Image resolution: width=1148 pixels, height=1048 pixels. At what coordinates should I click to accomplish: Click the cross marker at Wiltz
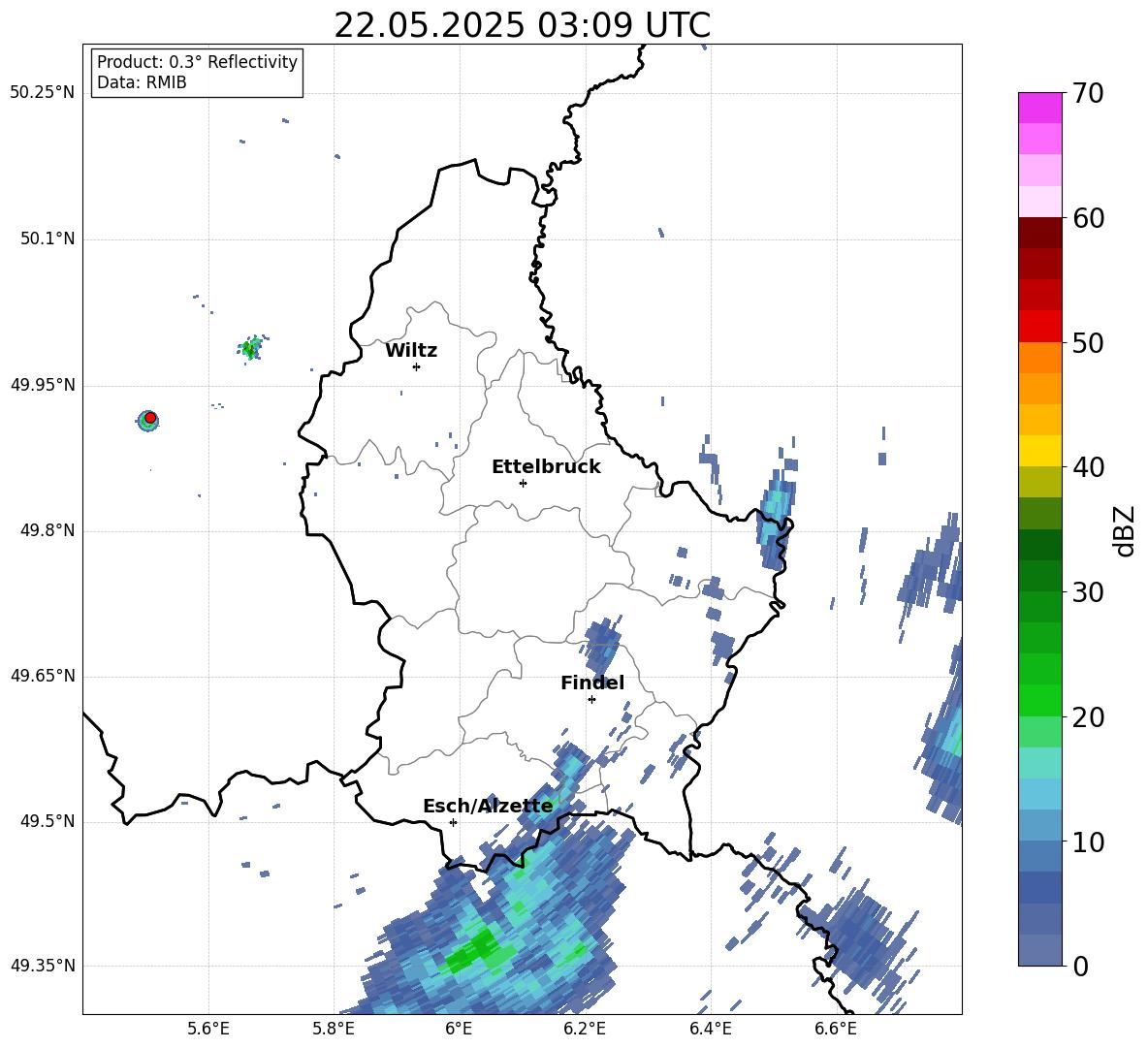pyautogui.click(x=417, y=366)
